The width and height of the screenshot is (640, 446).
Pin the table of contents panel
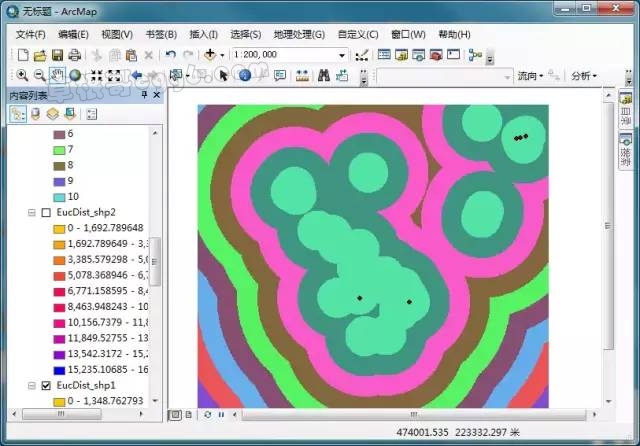click(144, 95)
